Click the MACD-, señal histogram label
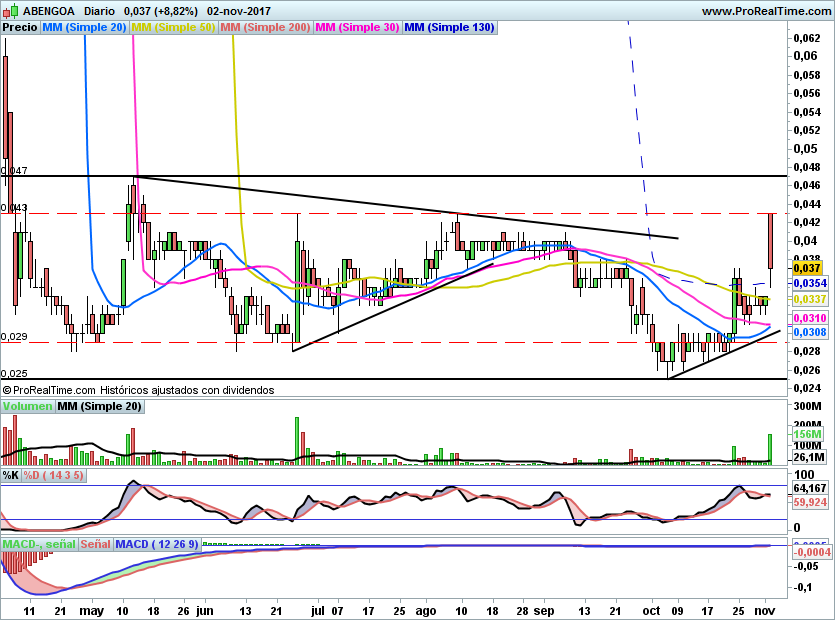The image size is (835, 620). 39,544
